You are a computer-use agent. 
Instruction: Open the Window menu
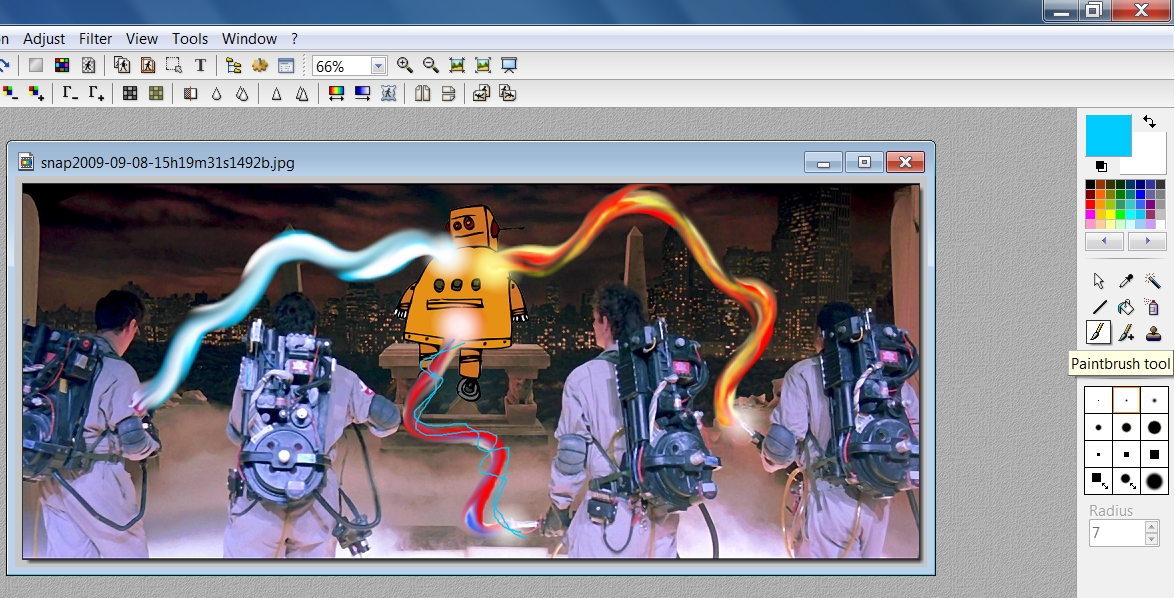pyautogui.click(x=249, y=38)
